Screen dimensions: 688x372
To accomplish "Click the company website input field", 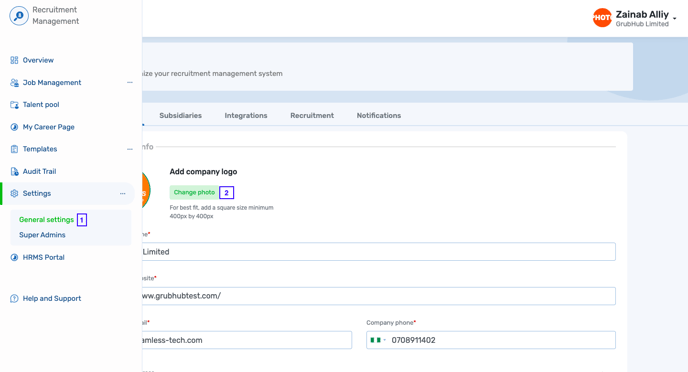I will (x=379, y=296).
